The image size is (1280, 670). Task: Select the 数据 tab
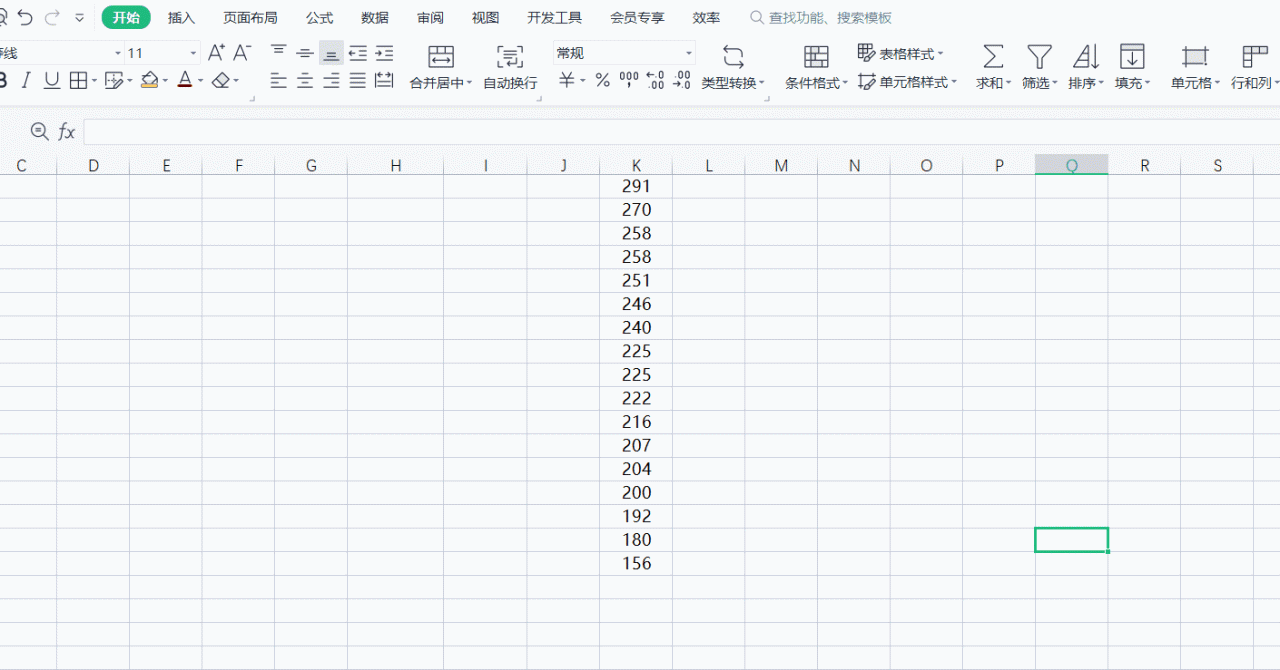(x=375, y=18)
